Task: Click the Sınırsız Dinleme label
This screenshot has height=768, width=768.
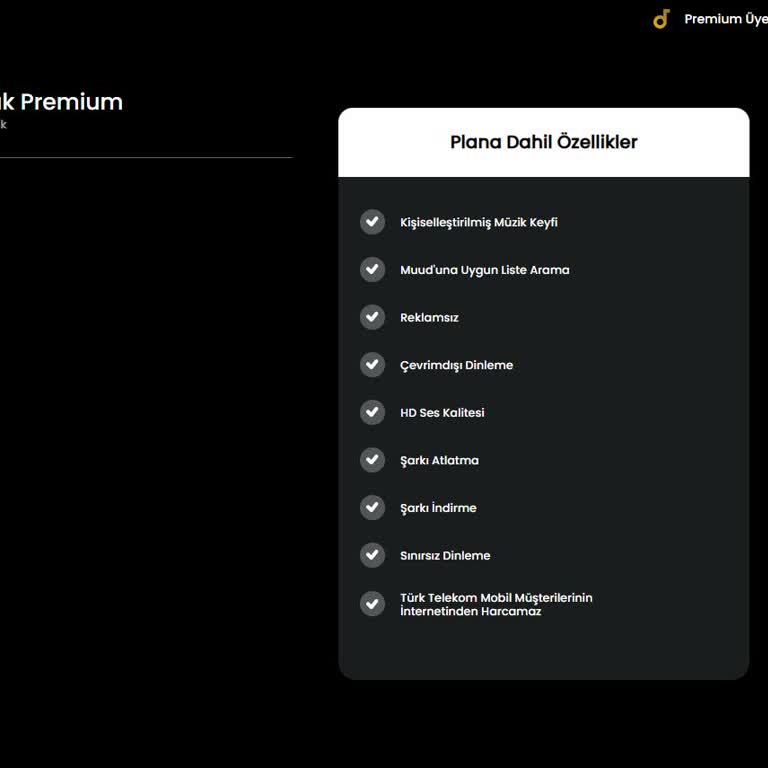Action: pos(445,555)
